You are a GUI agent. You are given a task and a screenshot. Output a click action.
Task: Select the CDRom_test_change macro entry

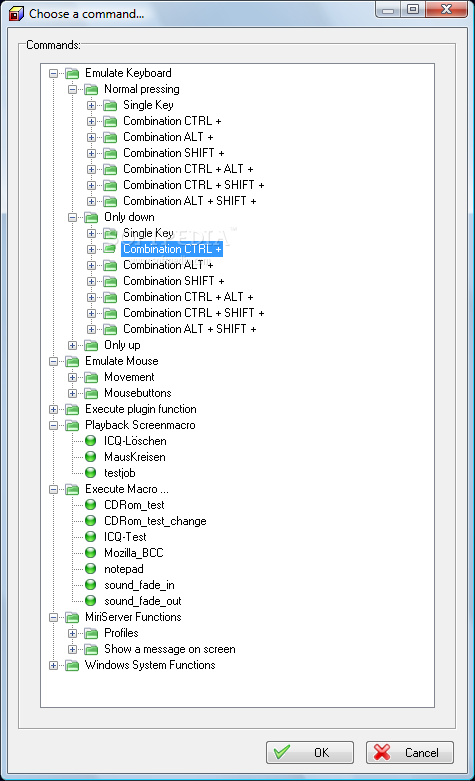point(155,521)
